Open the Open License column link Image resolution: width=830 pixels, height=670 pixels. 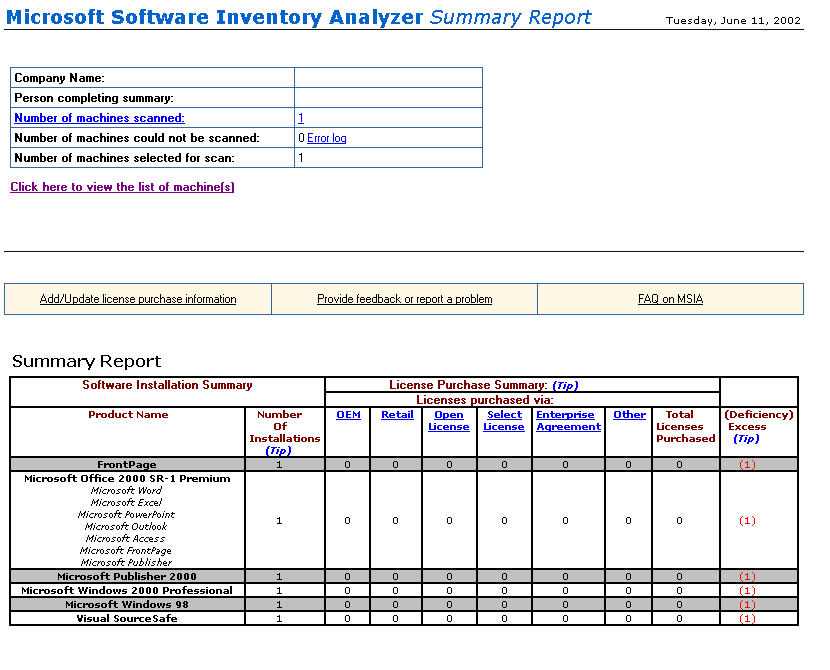click(449, 421)
